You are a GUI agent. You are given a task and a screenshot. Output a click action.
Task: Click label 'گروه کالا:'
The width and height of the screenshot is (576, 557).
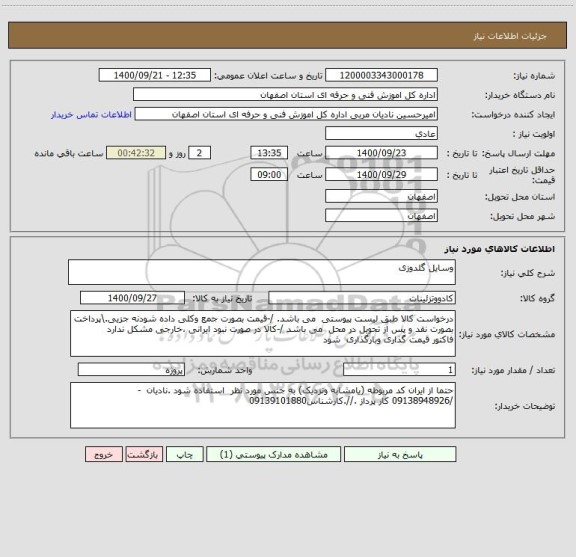coord(537,299)
